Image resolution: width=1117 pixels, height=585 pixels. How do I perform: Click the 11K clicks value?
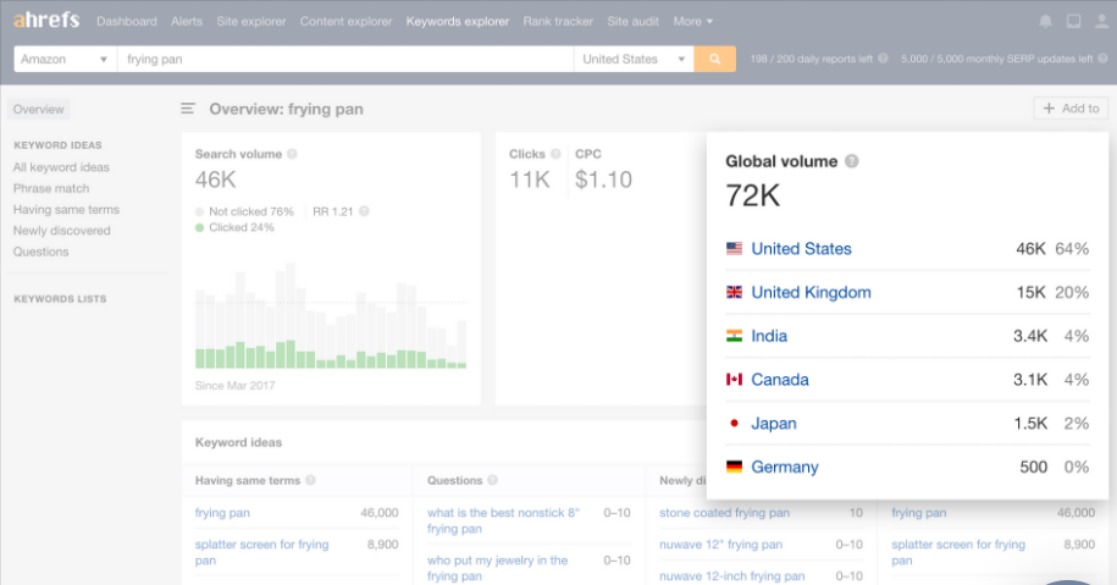click(x=529, y=180)
